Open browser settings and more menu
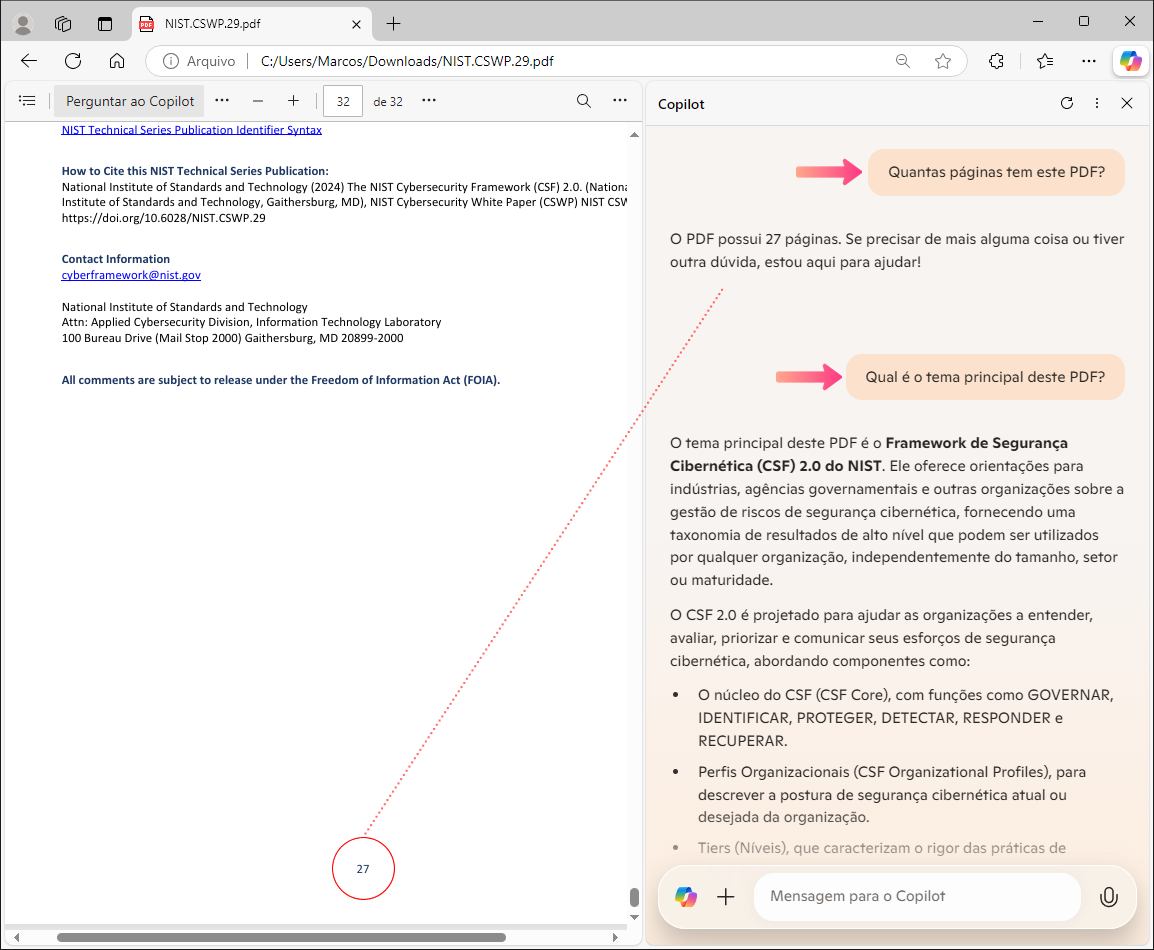 [1089, 61]
